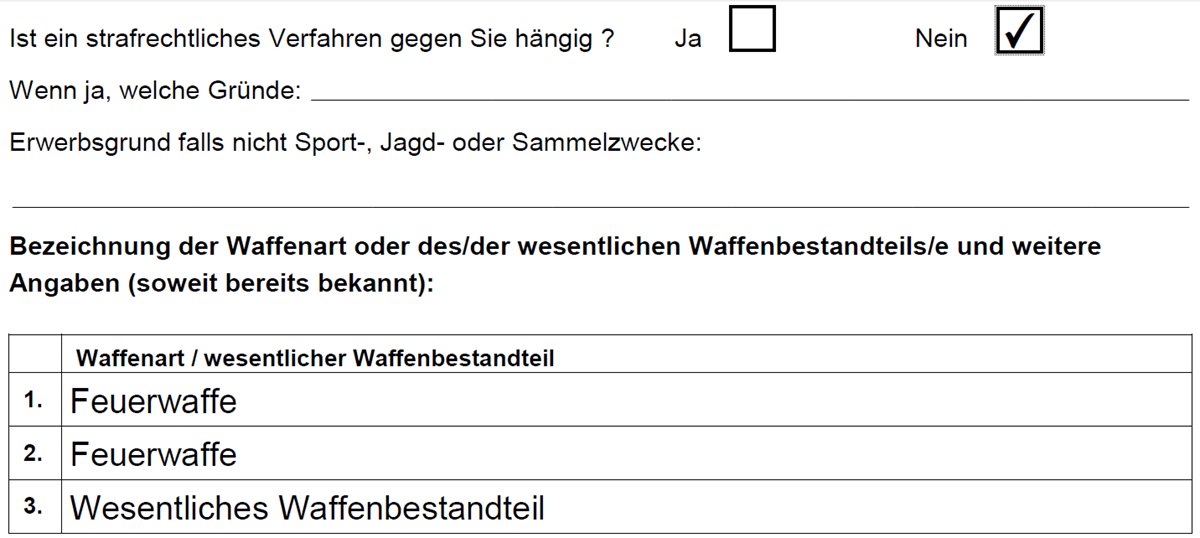Click the 'Wenn ja, welche Gründe:' label

pyautogui.click(x=155, y=91)
